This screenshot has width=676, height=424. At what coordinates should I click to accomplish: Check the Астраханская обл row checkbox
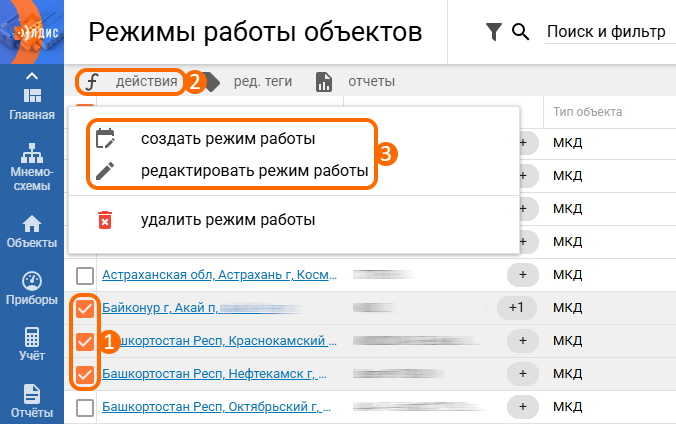point(85,275)
